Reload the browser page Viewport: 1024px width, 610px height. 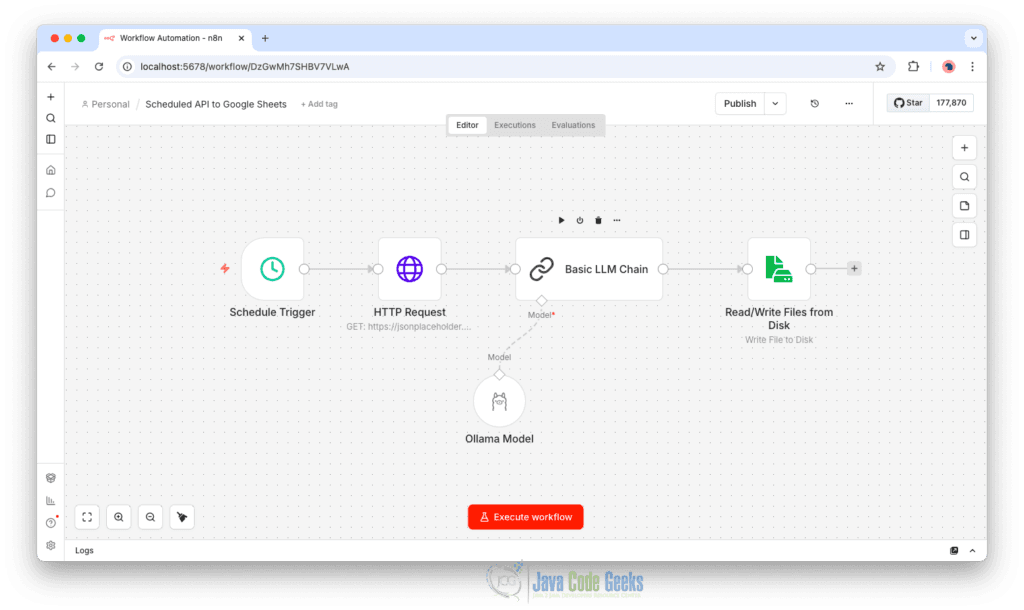pyautogui.click(x=99, y=67)
